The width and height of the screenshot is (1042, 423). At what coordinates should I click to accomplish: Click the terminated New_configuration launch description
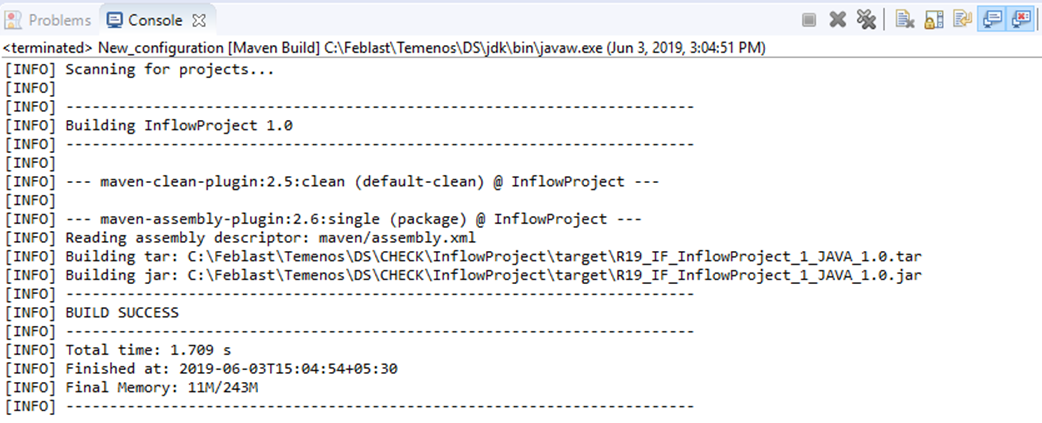tap(400, 48)
